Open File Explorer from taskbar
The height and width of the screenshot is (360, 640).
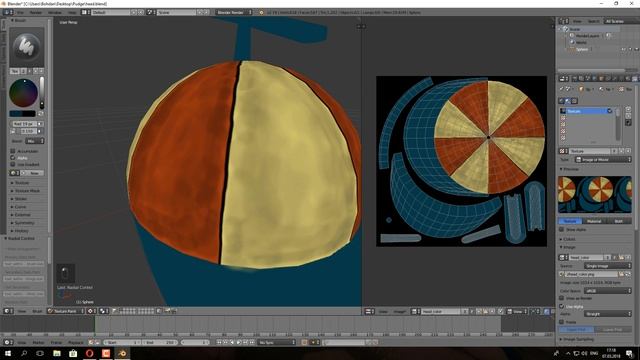pyautogui.click(x=57, y=353)
